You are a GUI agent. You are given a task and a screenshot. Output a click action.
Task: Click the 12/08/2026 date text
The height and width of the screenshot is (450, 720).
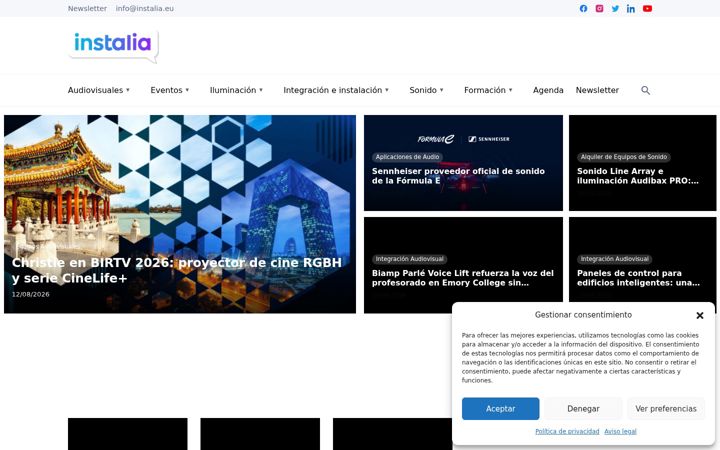pos(30,294)
